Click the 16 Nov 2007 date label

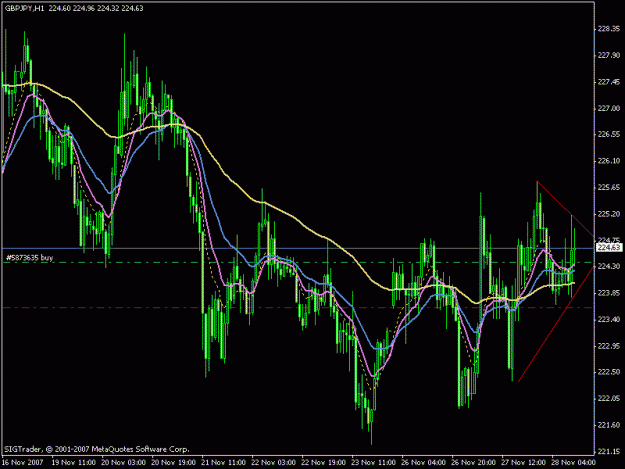(x=22, y=463)
